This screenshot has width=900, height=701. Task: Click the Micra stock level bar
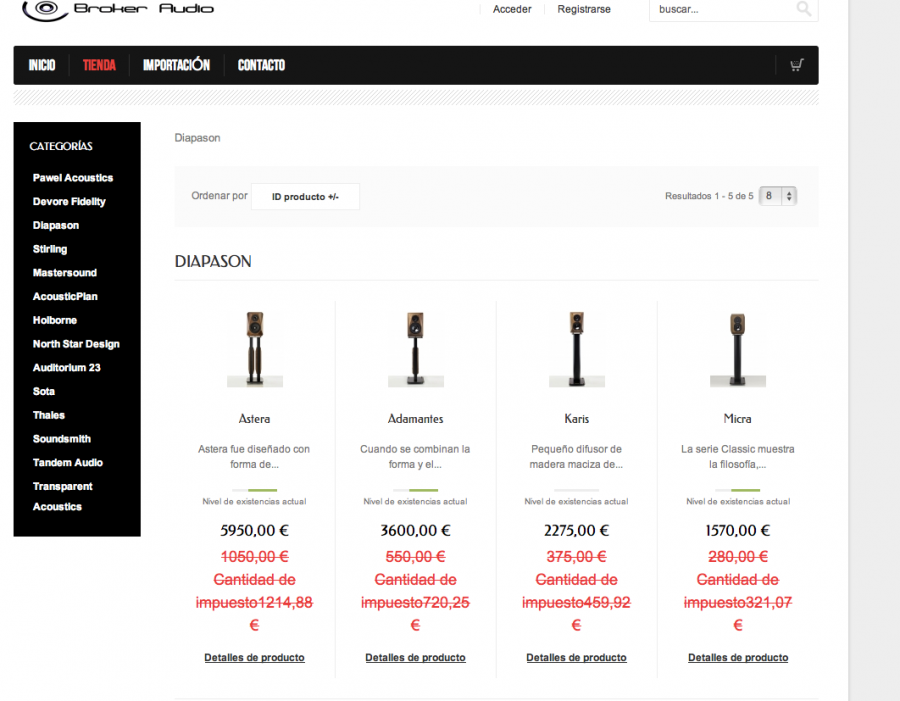[738, 490]
